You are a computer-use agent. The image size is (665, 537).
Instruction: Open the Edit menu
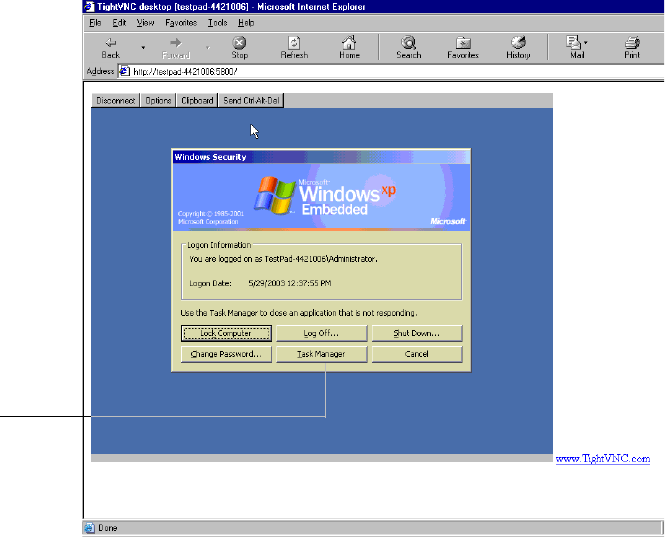click(x=119, y=23)
